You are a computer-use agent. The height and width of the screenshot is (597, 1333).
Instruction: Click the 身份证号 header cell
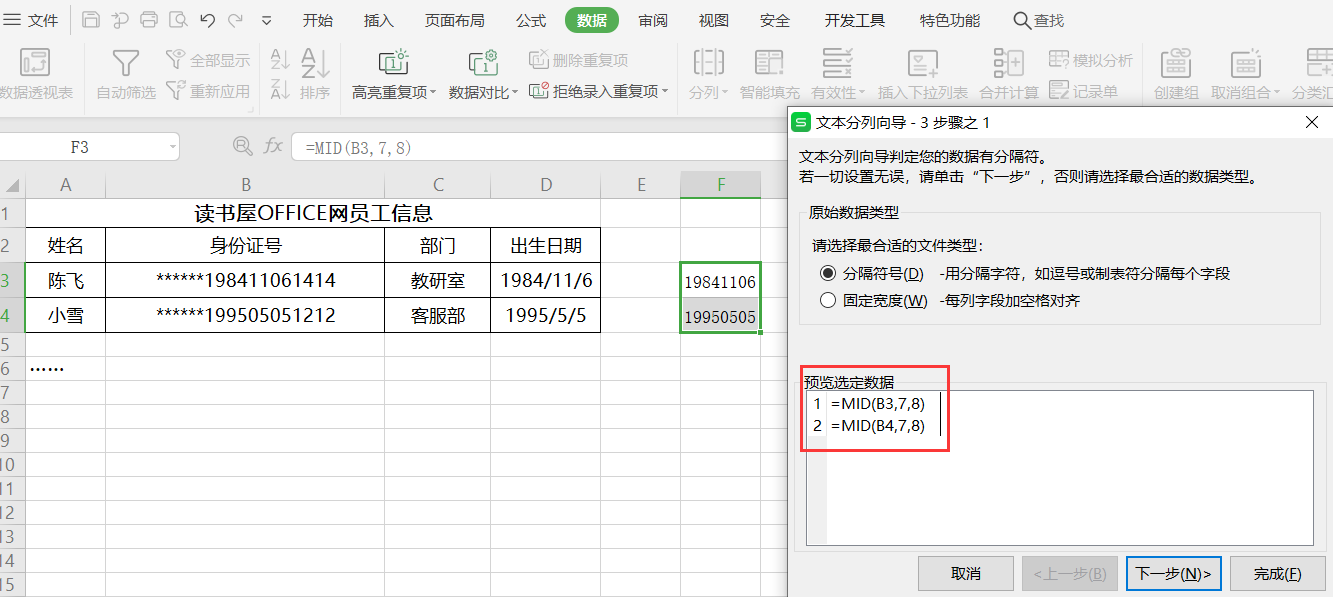click(x=245, y=246)
